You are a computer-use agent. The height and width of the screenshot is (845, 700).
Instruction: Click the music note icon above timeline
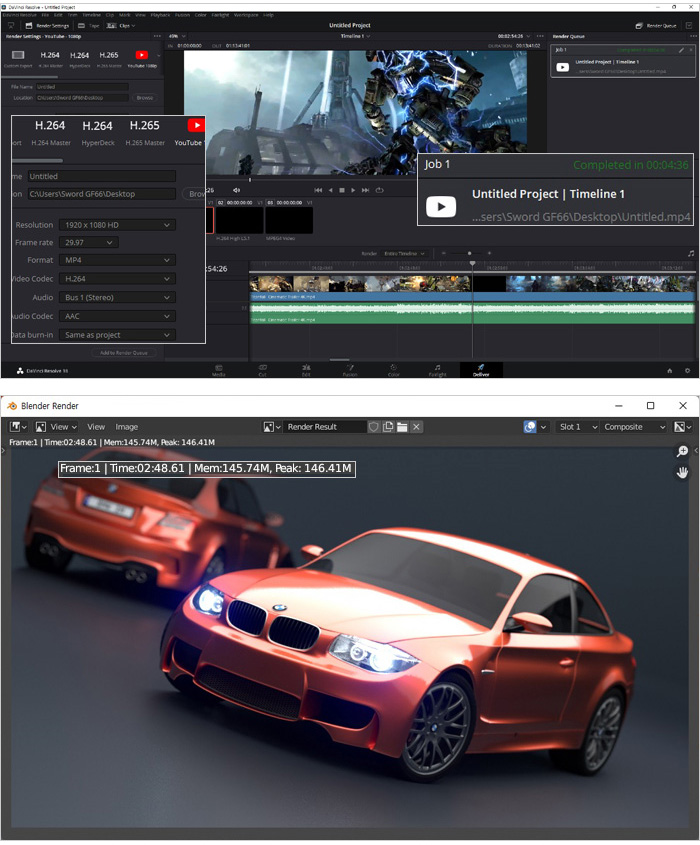[x=691, y=253]
